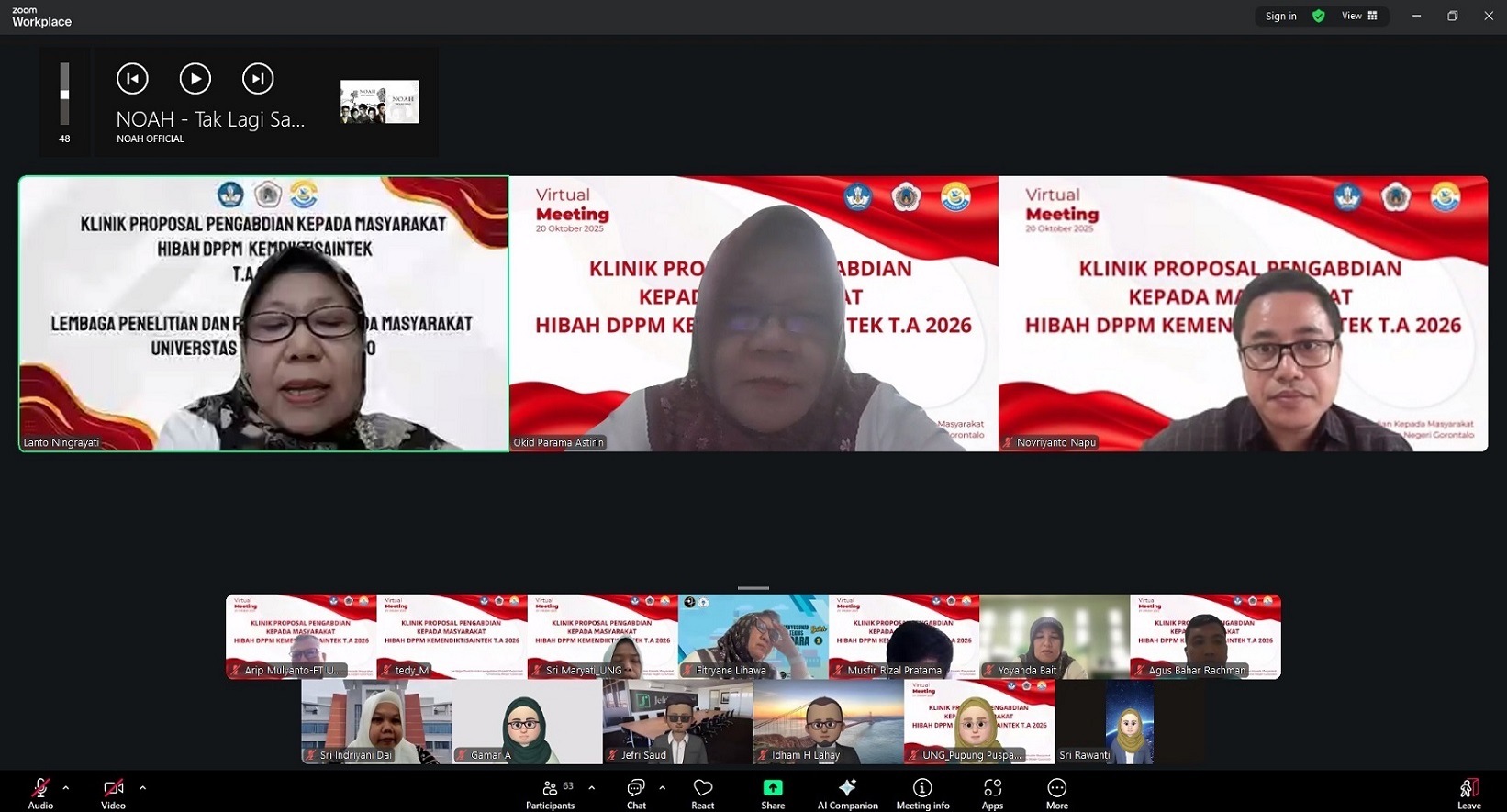Open the React emoji menu
This screenshot has width=1507, height=812.
point(703,794)
